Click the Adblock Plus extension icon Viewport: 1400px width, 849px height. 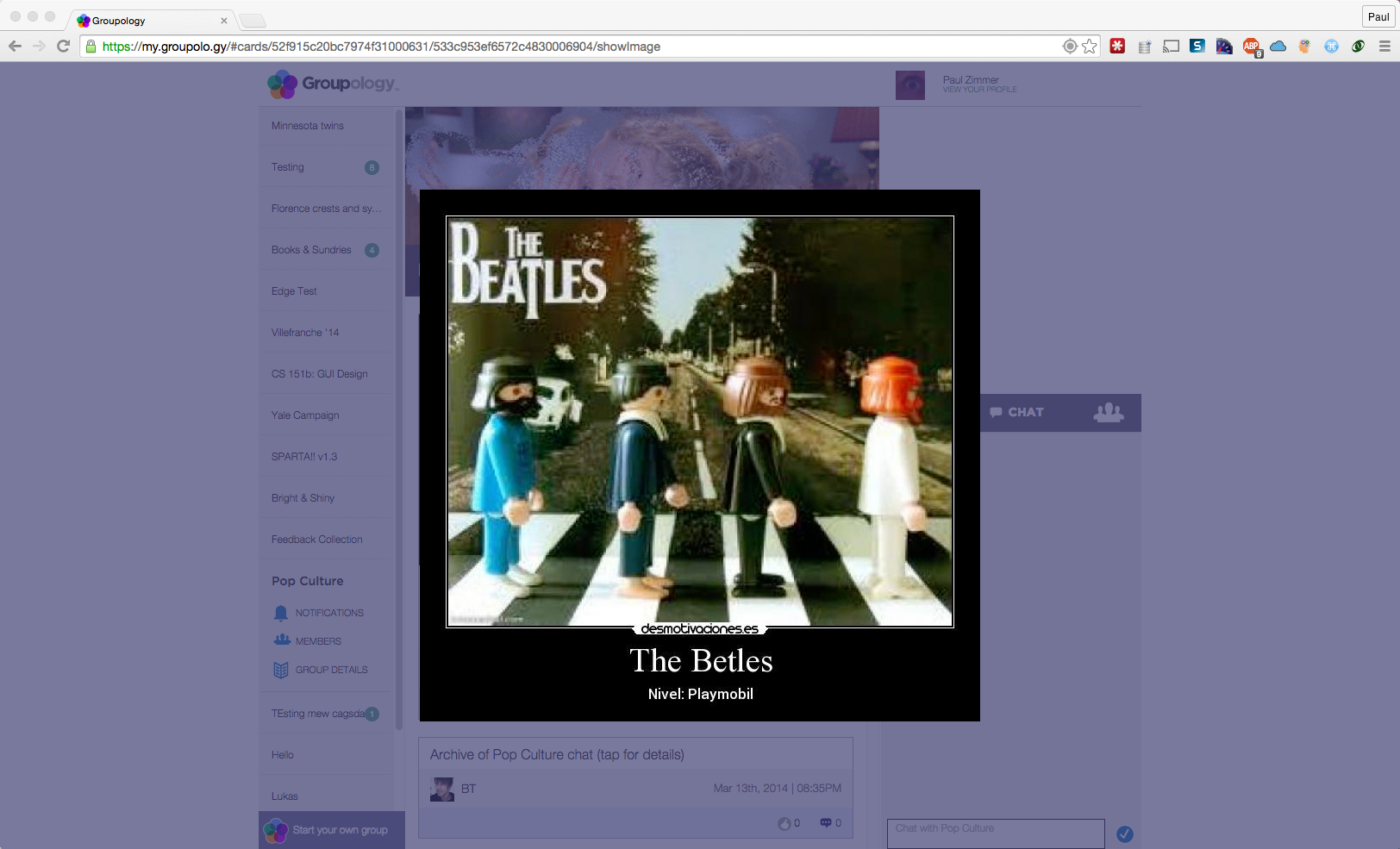(1251, 47)
